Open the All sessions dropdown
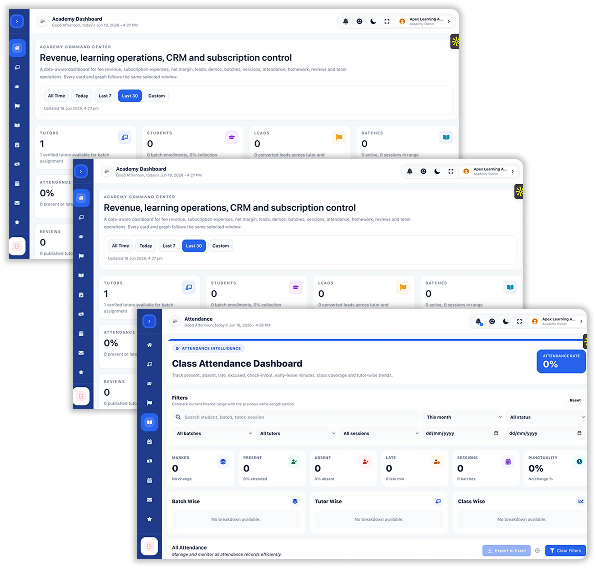 (380, 433)
